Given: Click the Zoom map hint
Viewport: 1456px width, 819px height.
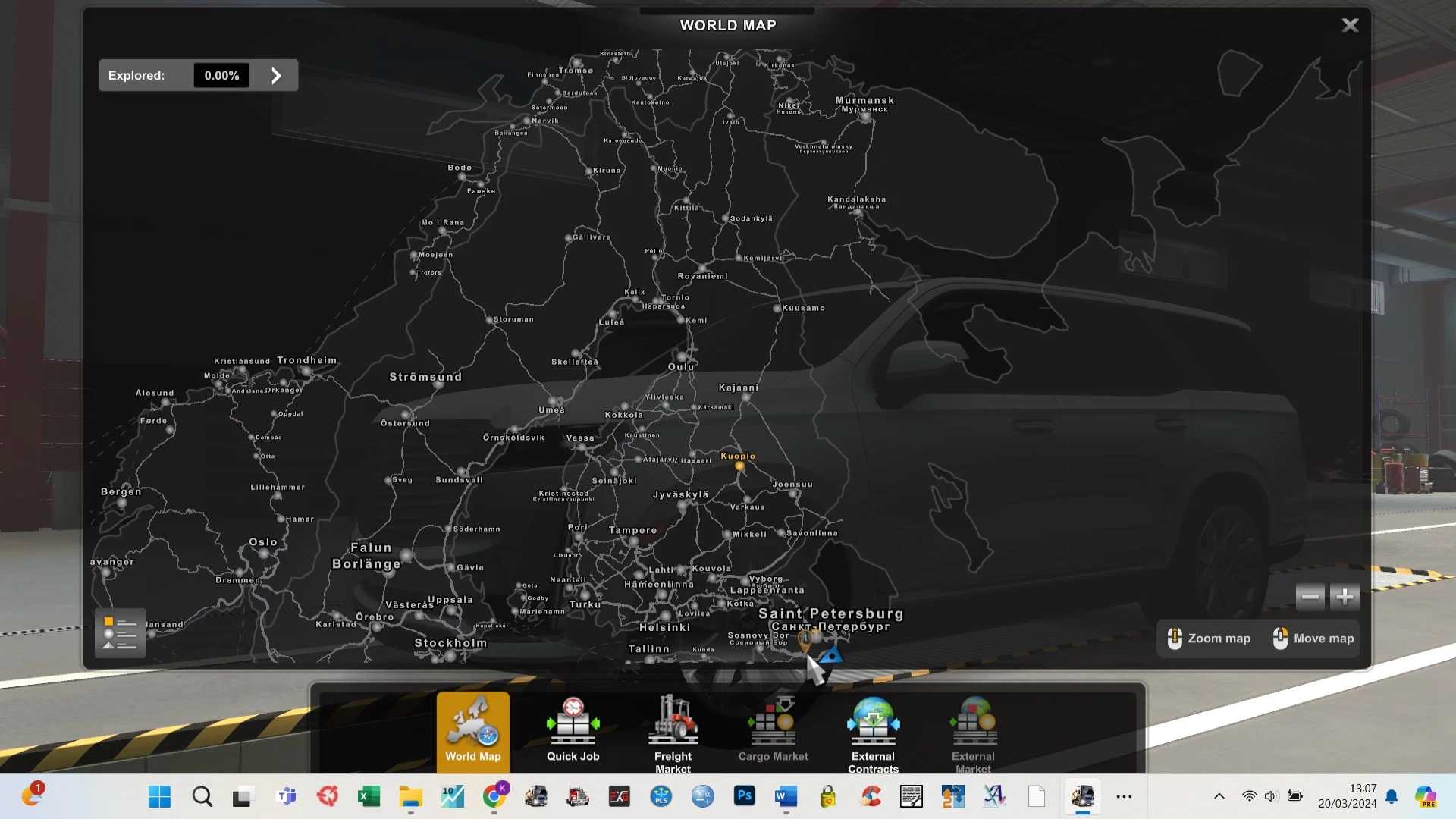Looking at the screenshot, I should click(1209, 639).
